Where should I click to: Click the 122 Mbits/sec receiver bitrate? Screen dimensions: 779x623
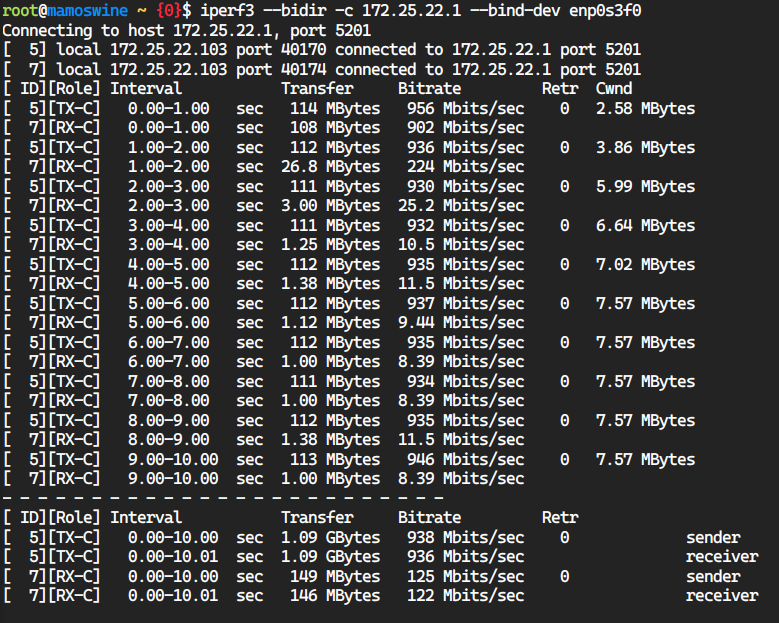click(460, 596)
